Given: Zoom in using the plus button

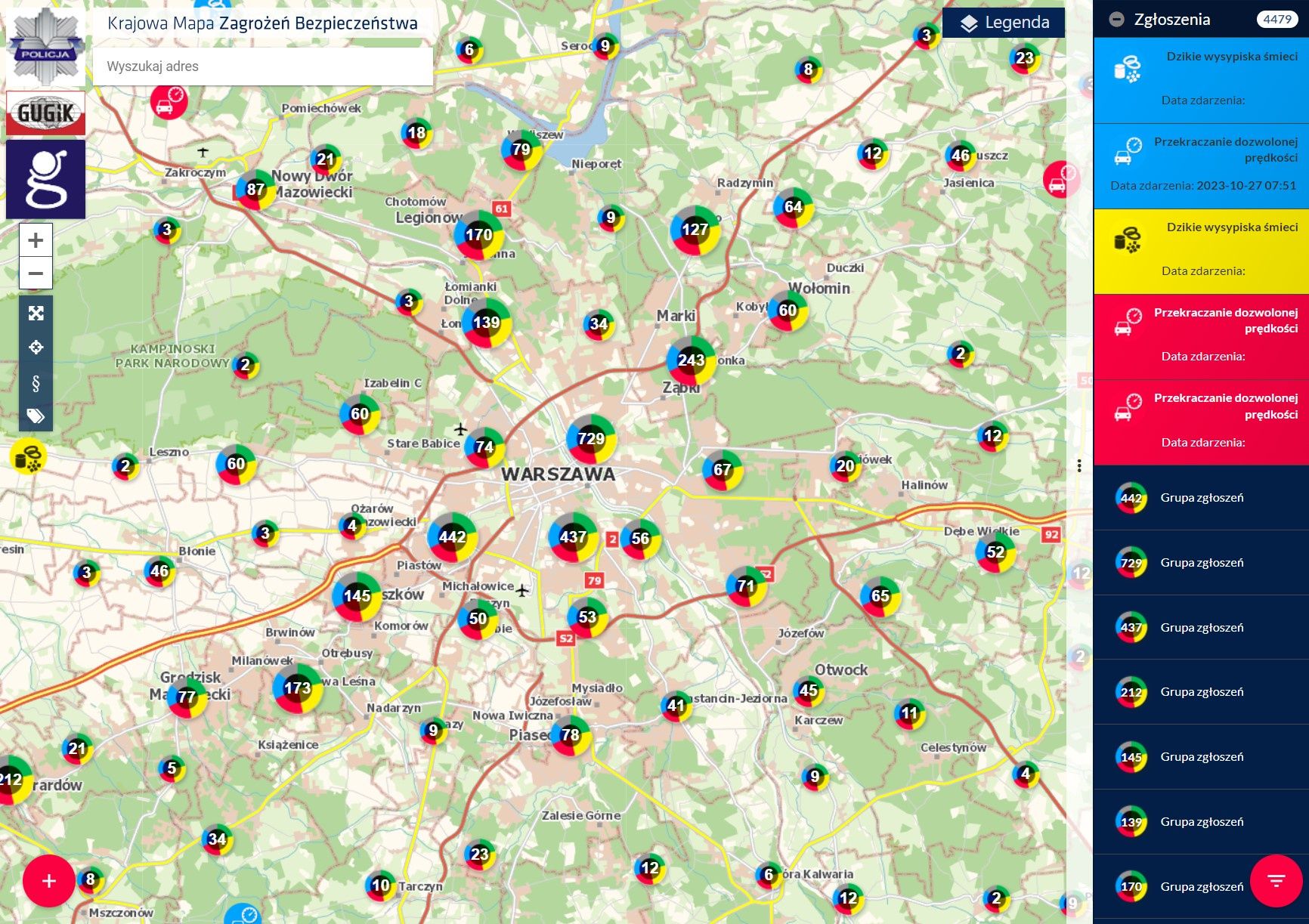Looking at the screenshot, I should point(35,239).
